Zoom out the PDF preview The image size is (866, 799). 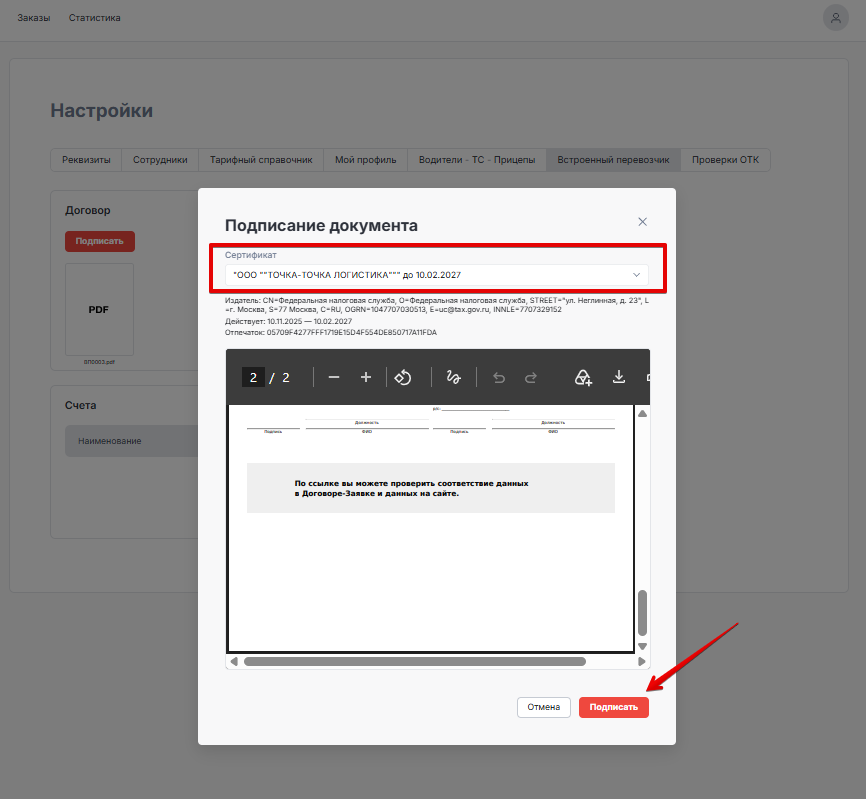pyautogui.click(x=334, y=377)
